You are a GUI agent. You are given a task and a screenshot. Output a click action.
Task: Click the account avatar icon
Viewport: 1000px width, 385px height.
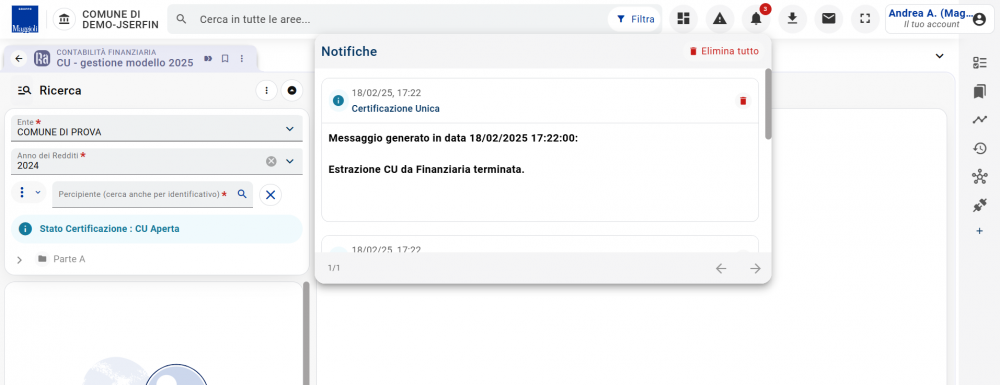[x=980, y=19]
